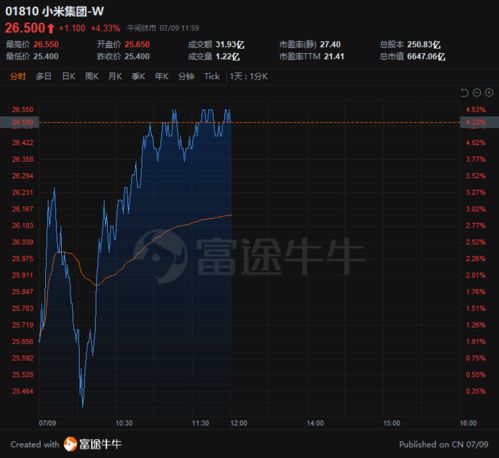Click the Futu logo icon in footer
Viewport: 499px width, 458px height.
70,444
